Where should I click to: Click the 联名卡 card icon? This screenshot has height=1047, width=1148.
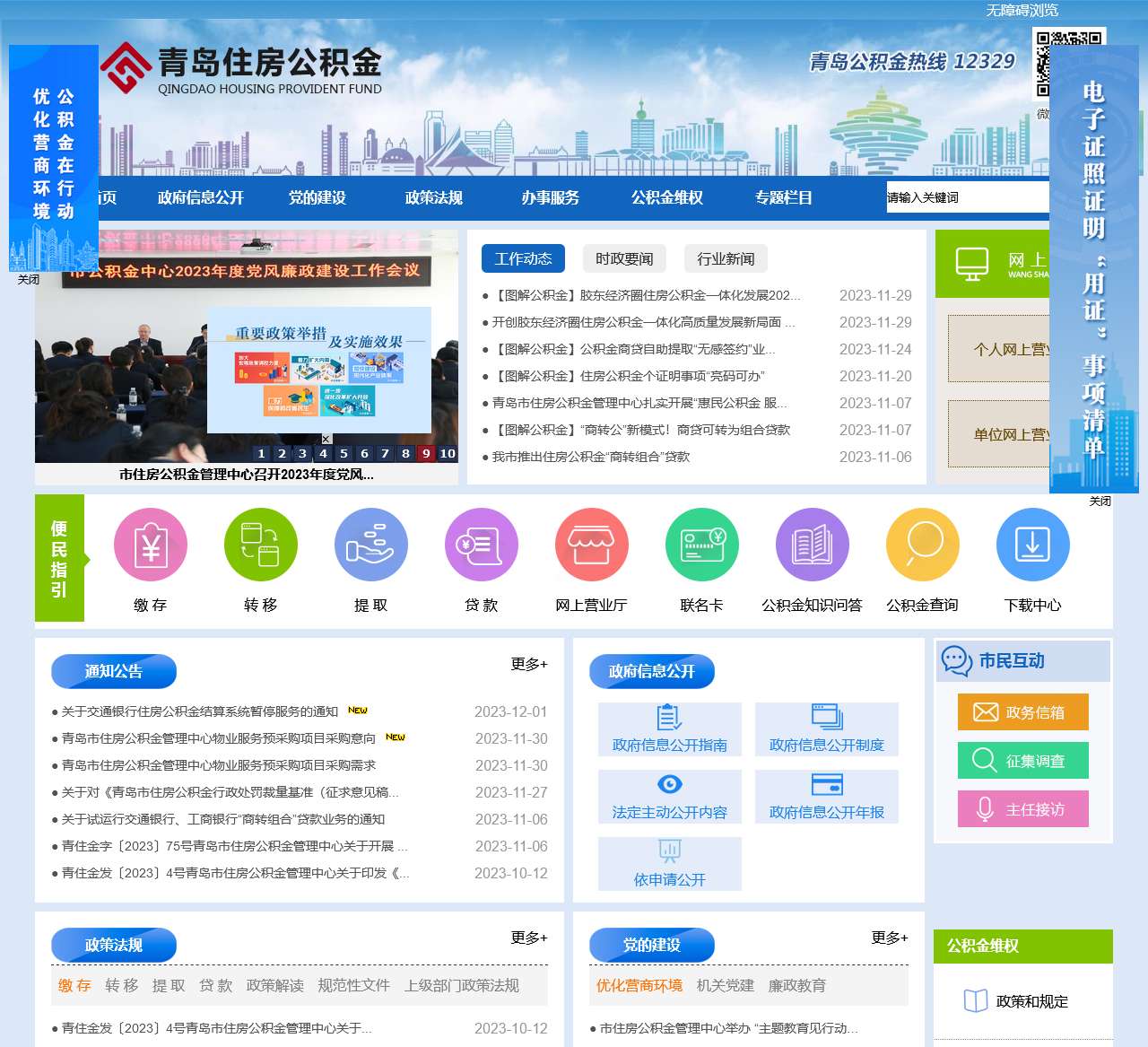coord(701,544)
